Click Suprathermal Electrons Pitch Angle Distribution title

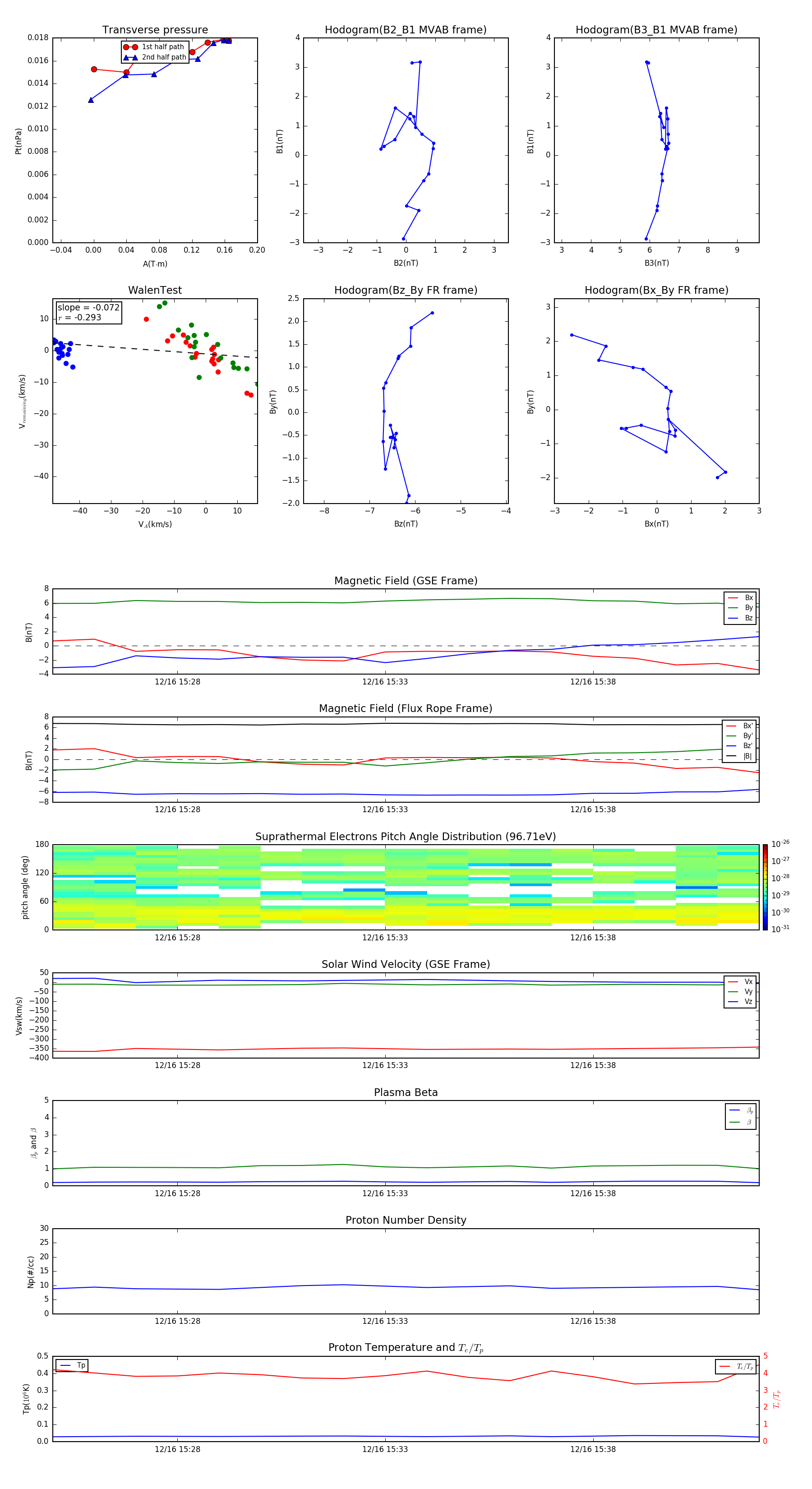coord(406,837)
